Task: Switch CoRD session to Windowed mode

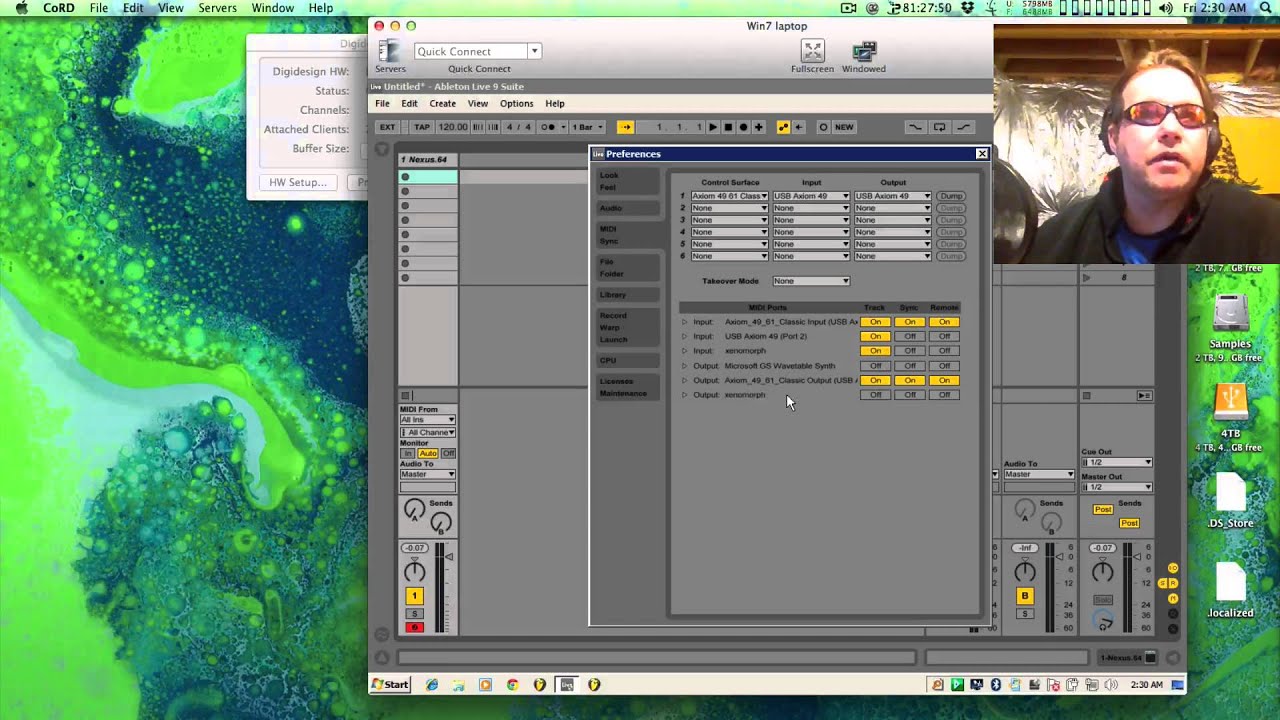Action: point(863,51)
